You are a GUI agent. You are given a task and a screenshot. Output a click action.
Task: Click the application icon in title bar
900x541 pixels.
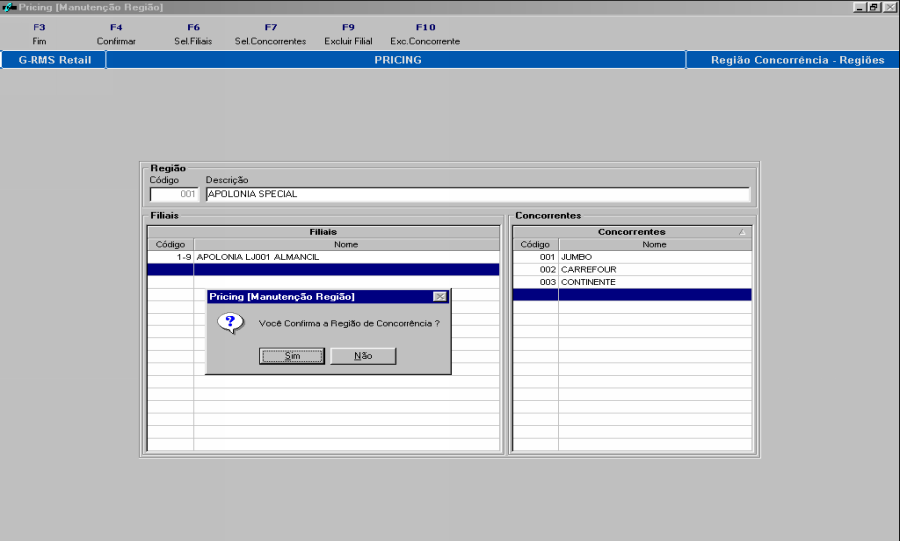tap(9, 7)
